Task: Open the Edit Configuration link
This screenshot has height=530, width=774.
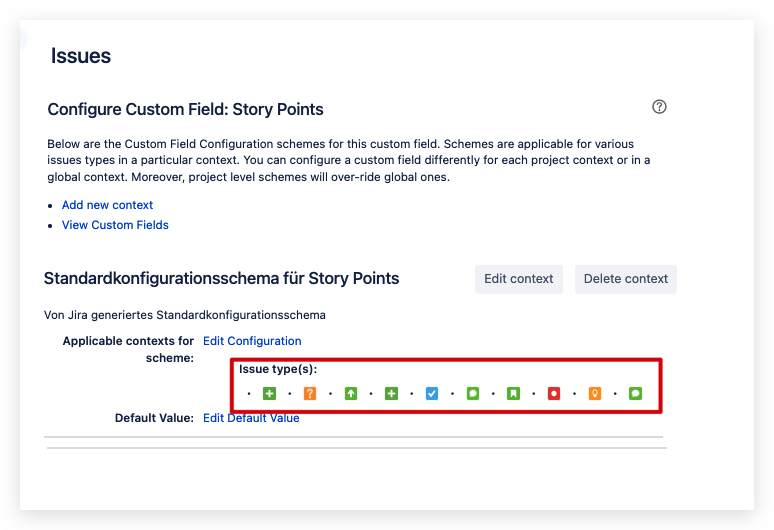Action: (x=252, y=341)
